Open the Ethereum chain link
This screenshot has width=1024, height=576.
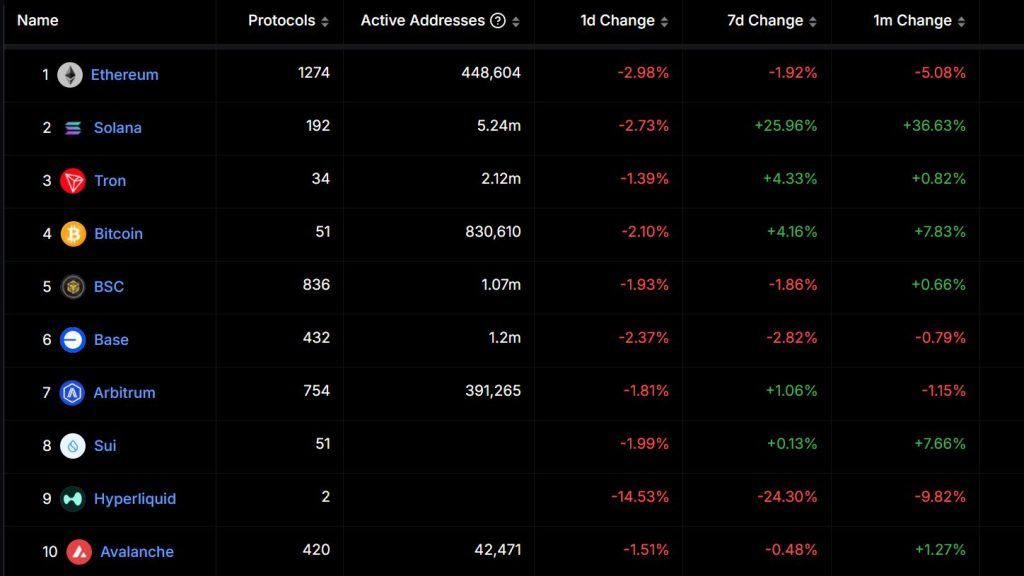tap(124, 75)
